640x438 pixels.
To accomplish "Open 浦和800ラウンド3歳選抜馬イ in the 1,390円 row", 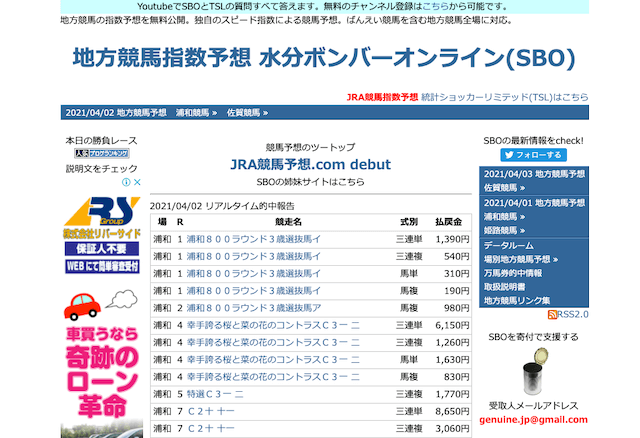I will [253, 239].
